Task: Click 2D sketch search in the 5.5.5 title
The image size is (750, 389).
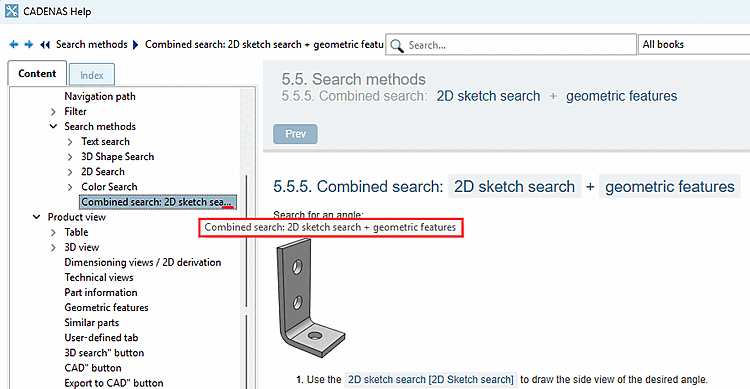Action: [514, 187]
